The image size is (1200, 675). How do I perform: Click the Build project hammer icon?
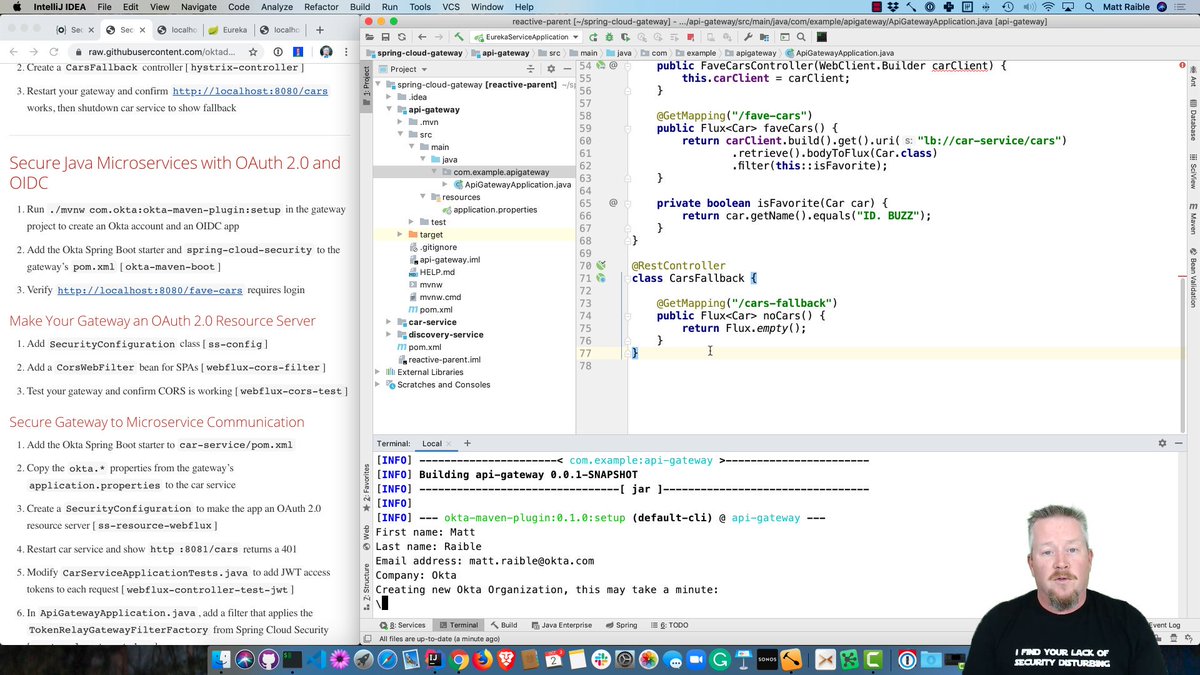click(459, 37)
